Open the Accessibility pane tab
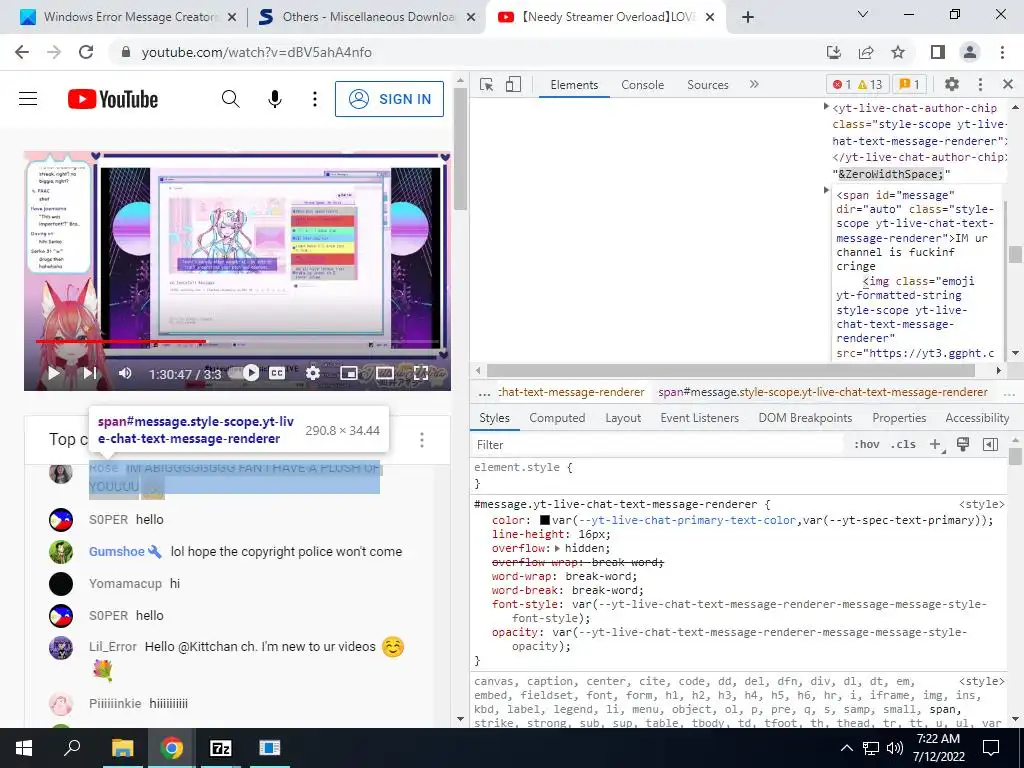 977,418
